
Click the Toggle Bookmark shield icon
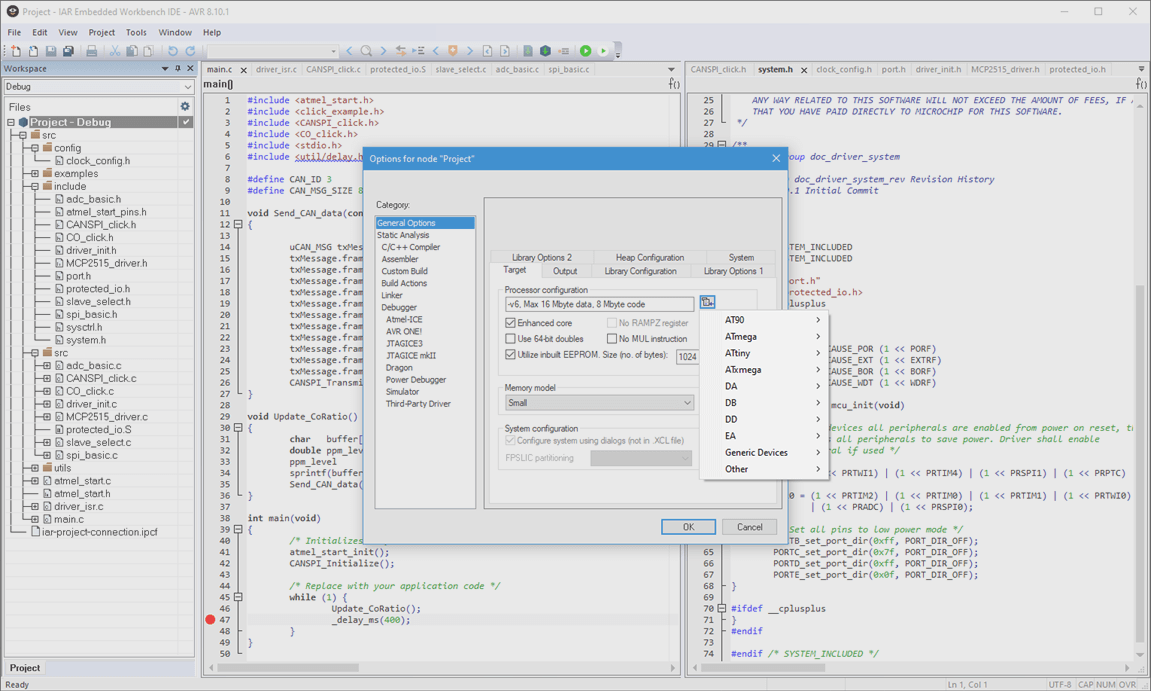453,51
